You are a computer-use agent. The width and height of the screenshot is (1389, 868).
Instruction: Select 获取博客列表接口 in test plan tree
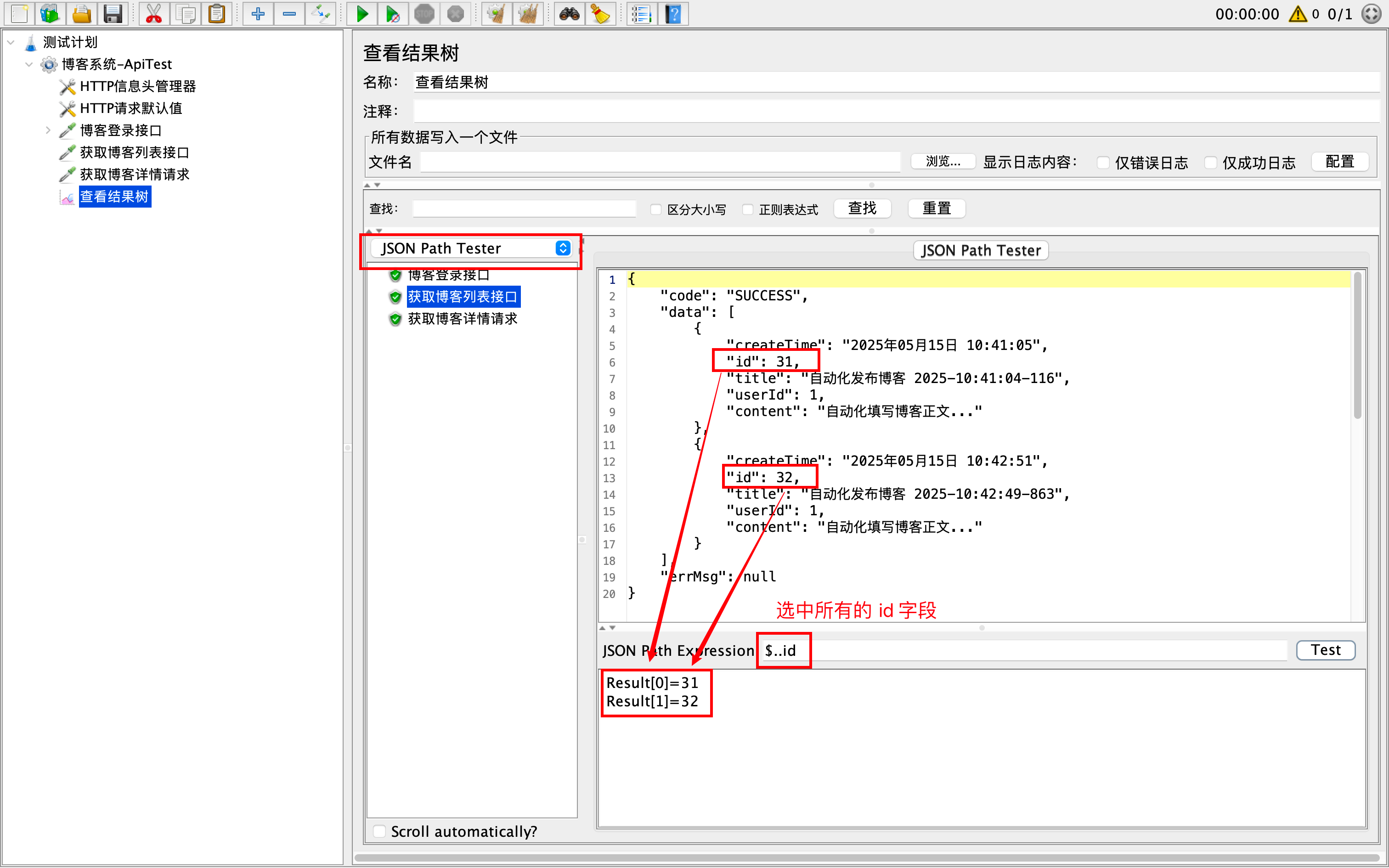(134, 152)
